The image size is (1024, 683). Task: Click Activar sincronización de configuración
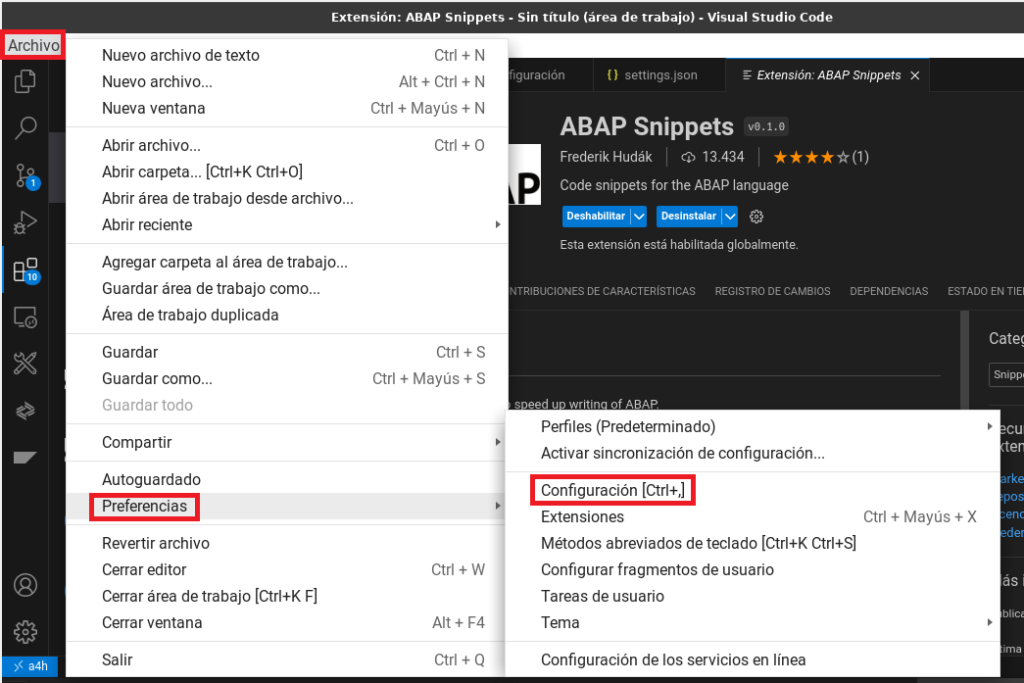(753, 453)
